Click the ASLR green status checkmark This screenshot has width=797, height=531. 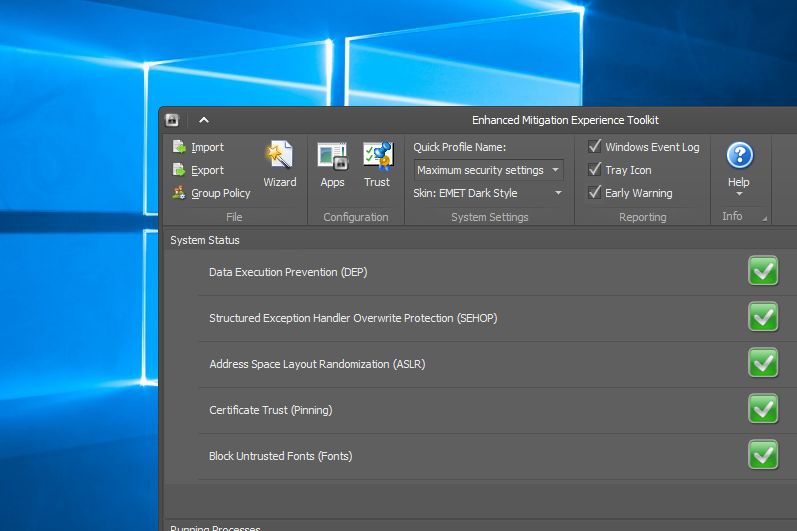click(763, 362)
